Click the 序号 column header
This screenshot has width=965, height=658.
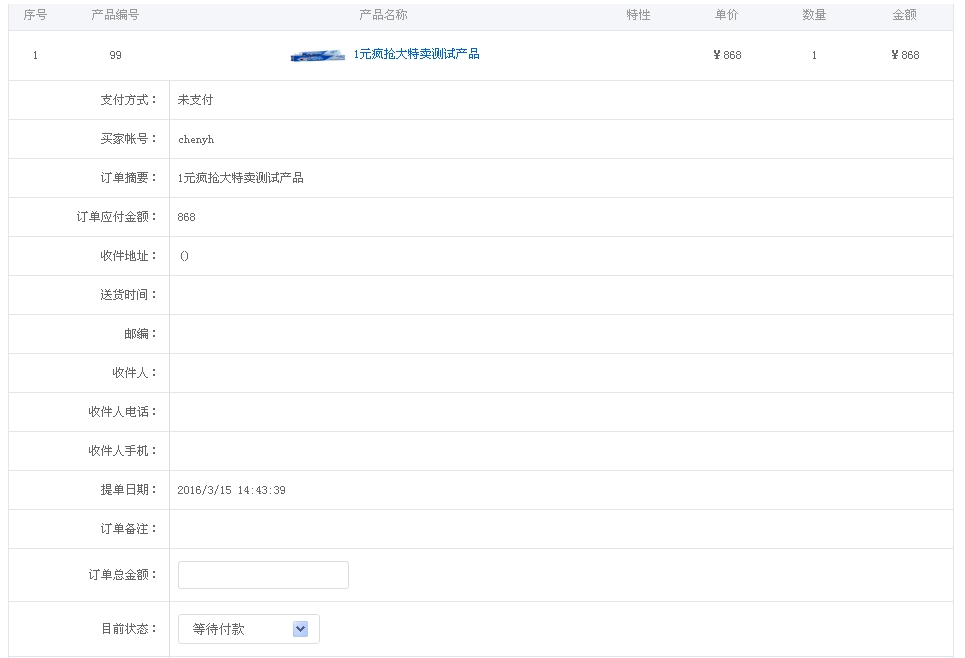point(35,15)
